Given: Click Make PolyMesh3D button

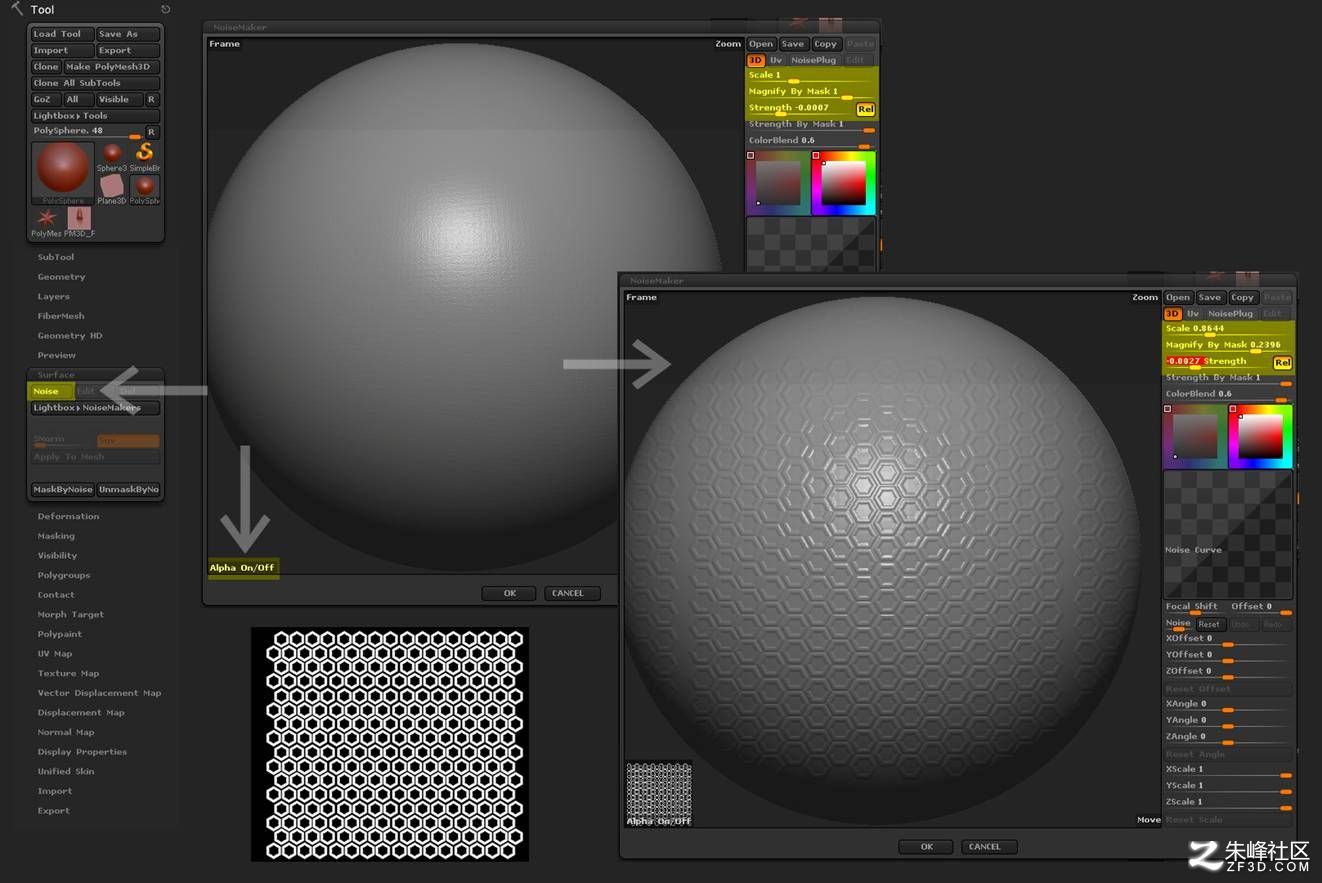Looking at the screenshot, I should pos(112,67).
